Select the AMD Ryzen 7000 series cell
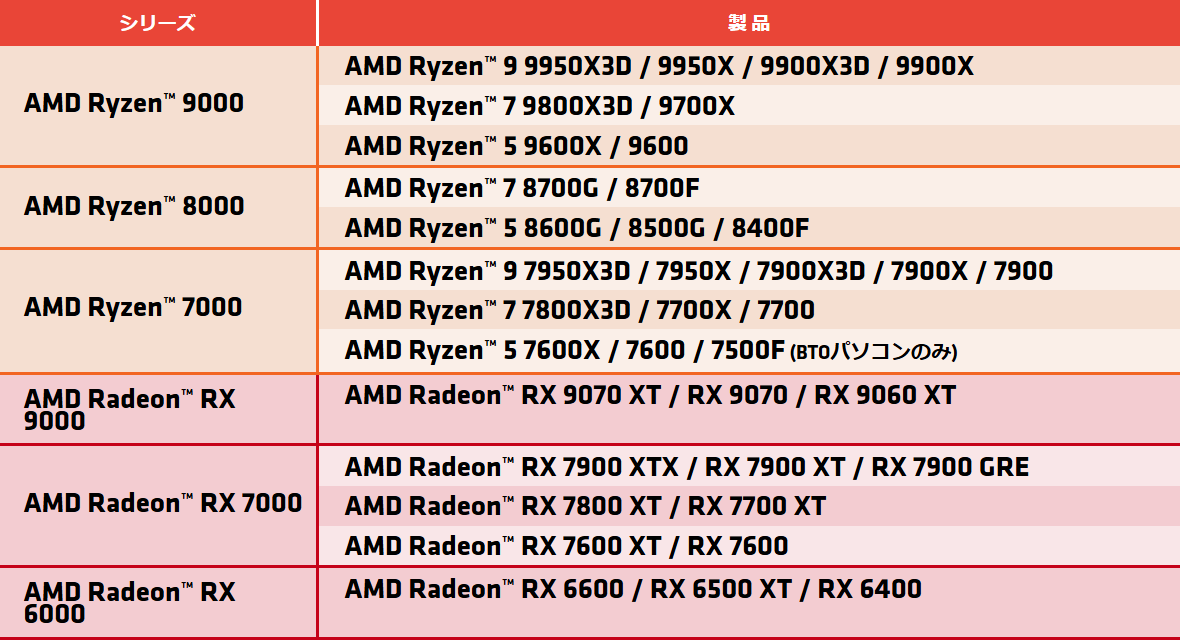 point(158,310)
